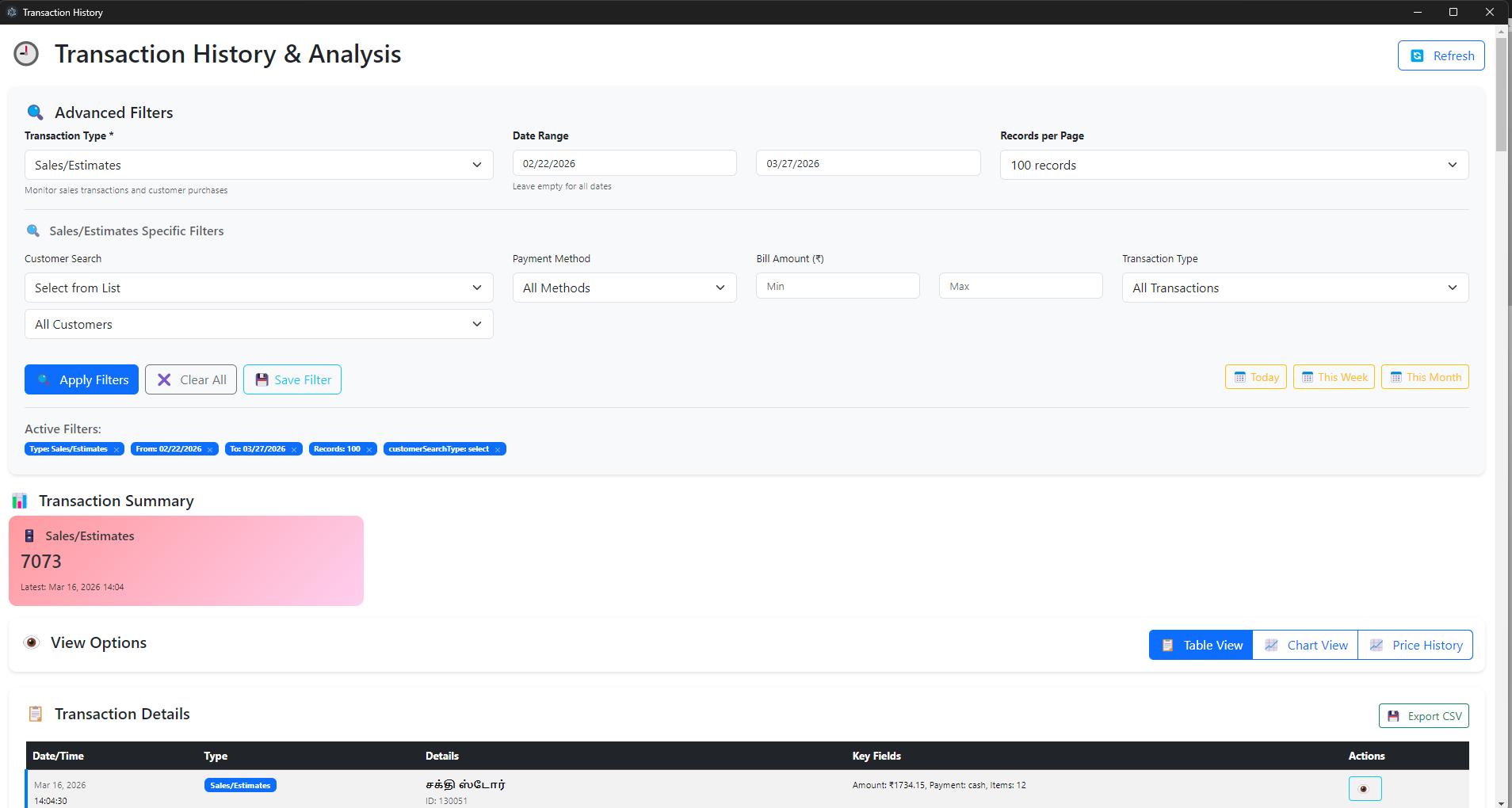Expand the Select from List customer dropdown
The height and width of the screenshot is (808, 1512).
coord(258,288)
